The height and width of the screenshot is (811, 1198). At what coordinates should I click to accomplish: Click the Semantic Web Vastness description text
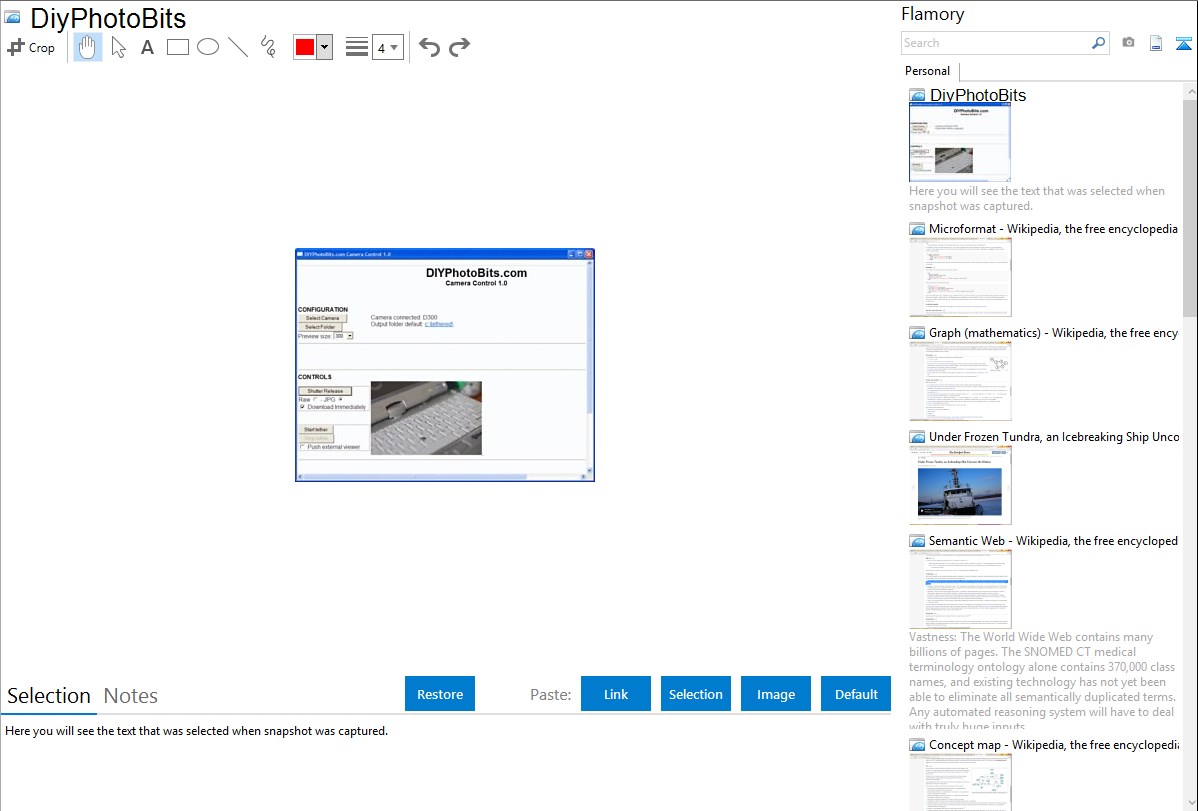(1042, 681)
